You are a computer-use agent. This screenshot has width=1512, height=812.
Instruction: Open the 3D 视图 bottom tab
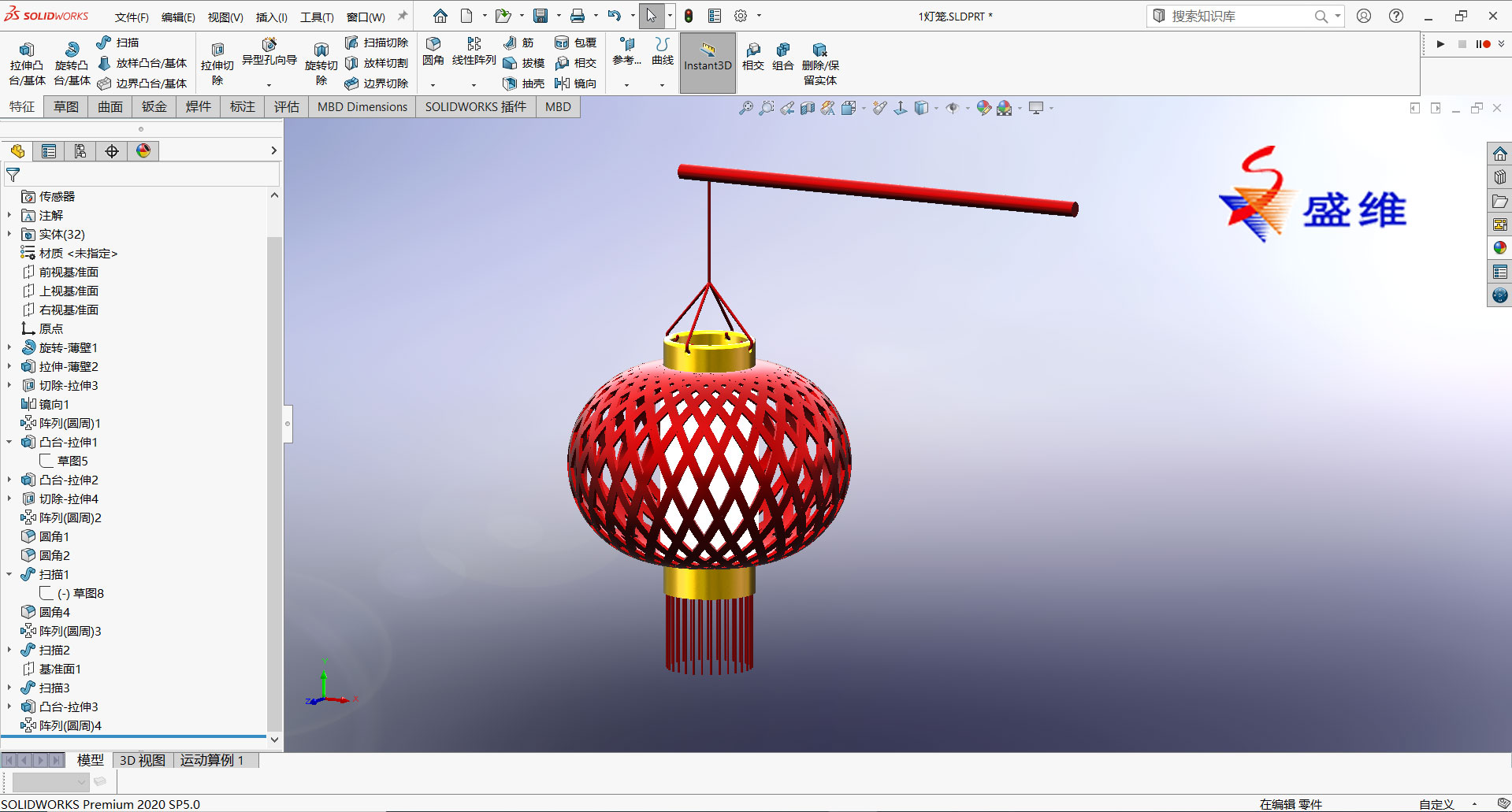pos(143,760)
